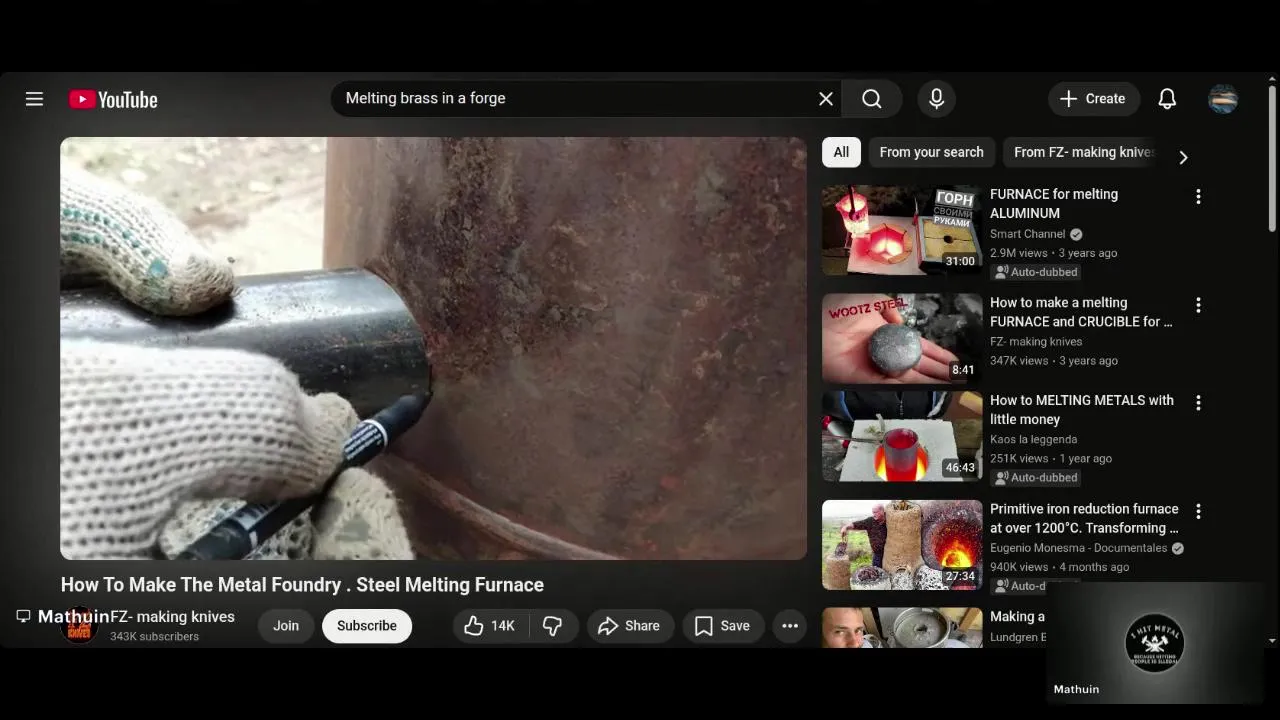Click the Mathuin webcam overlay logo
Image resolution: width=1280 pixels, height=720 pixels.
click(x=1154, y=641)
